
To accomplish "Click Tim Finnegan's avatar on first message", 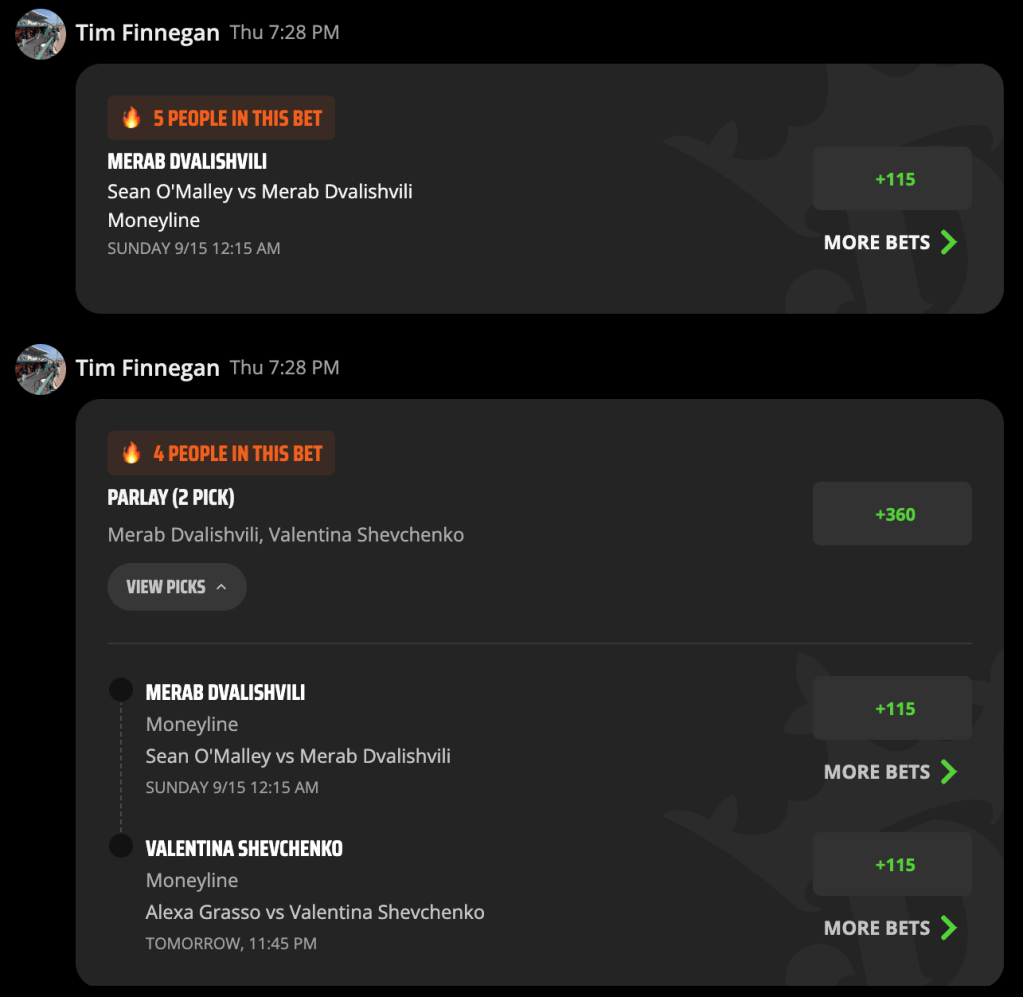I will 40,34.
